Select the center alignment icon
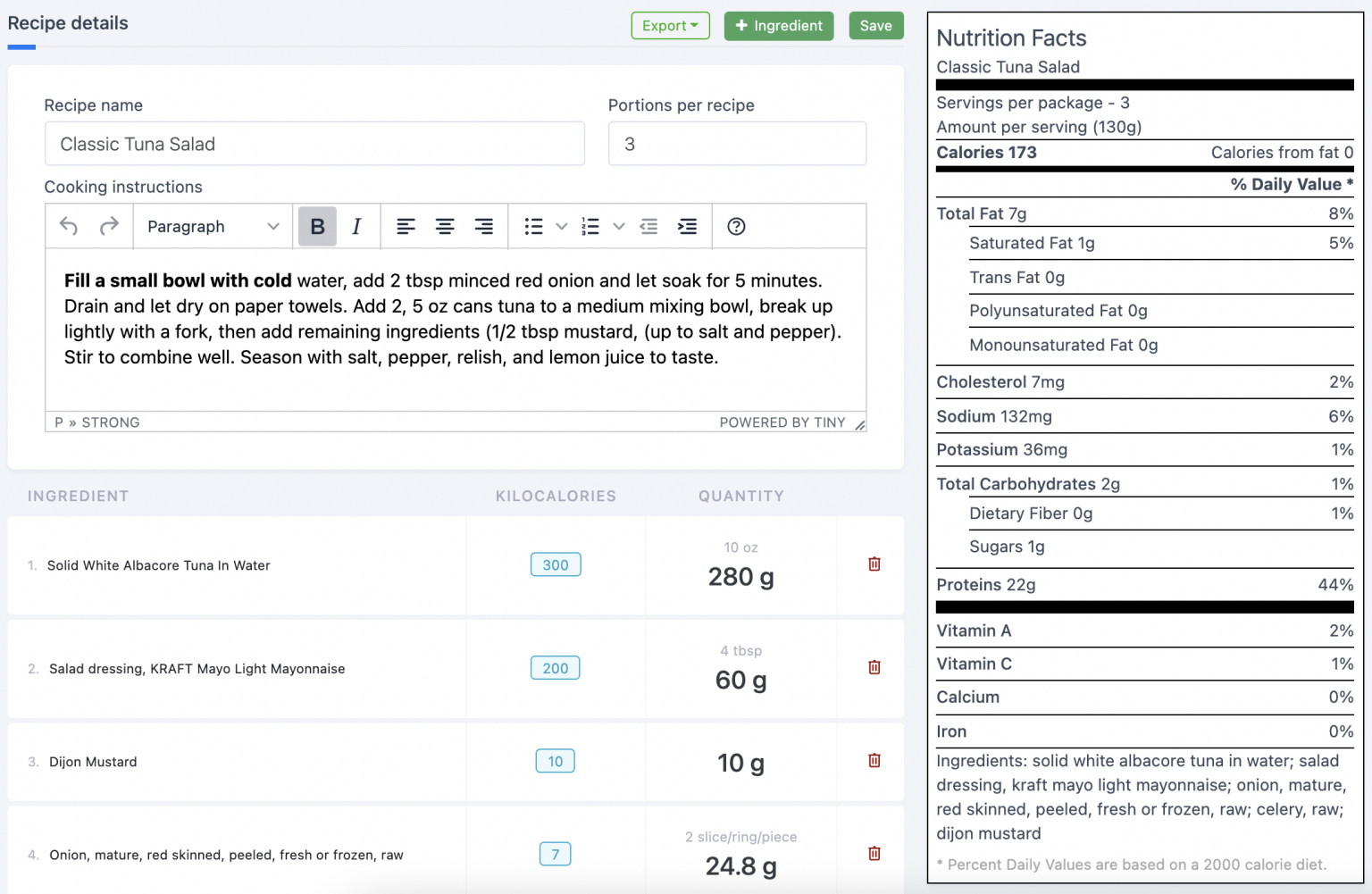The height and width of the screenshot is (894, 1372). [445, 226]
